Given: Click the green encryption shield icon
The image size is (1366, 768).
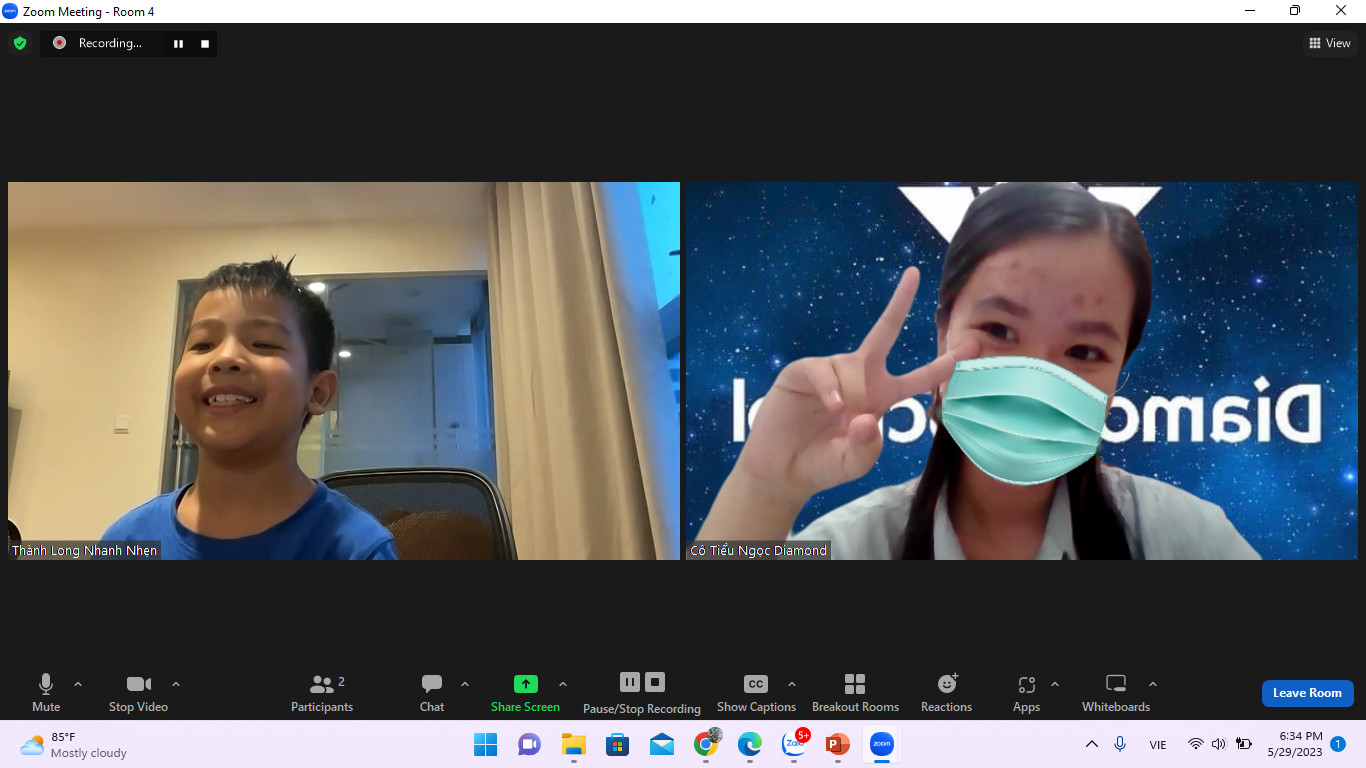Looking at the screenshot, I should click(20, 43).
